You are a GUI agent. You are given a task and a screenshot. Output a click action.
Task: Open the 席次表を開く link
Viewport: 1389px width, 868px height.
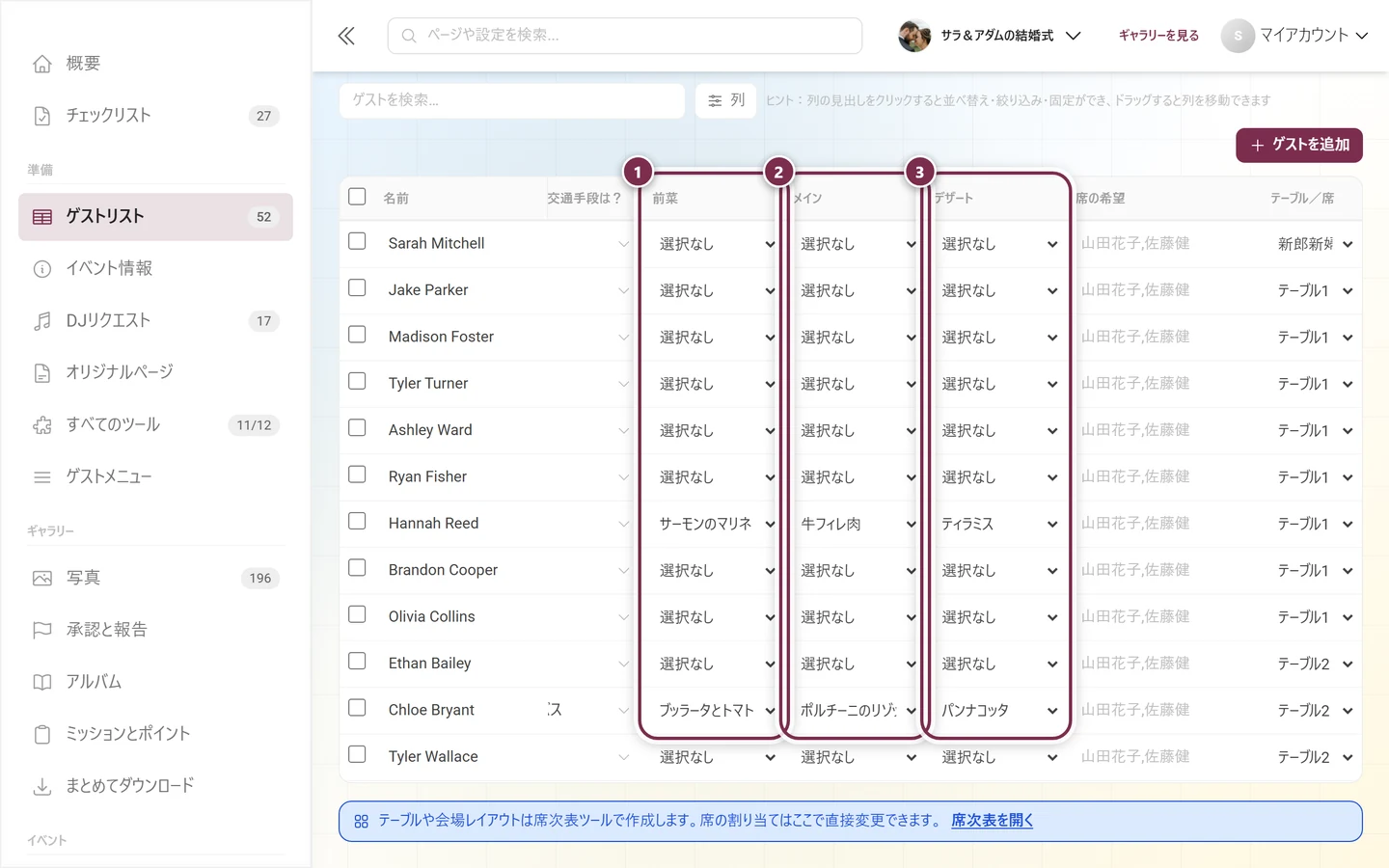pyautogui.click(x=992, y=821)
